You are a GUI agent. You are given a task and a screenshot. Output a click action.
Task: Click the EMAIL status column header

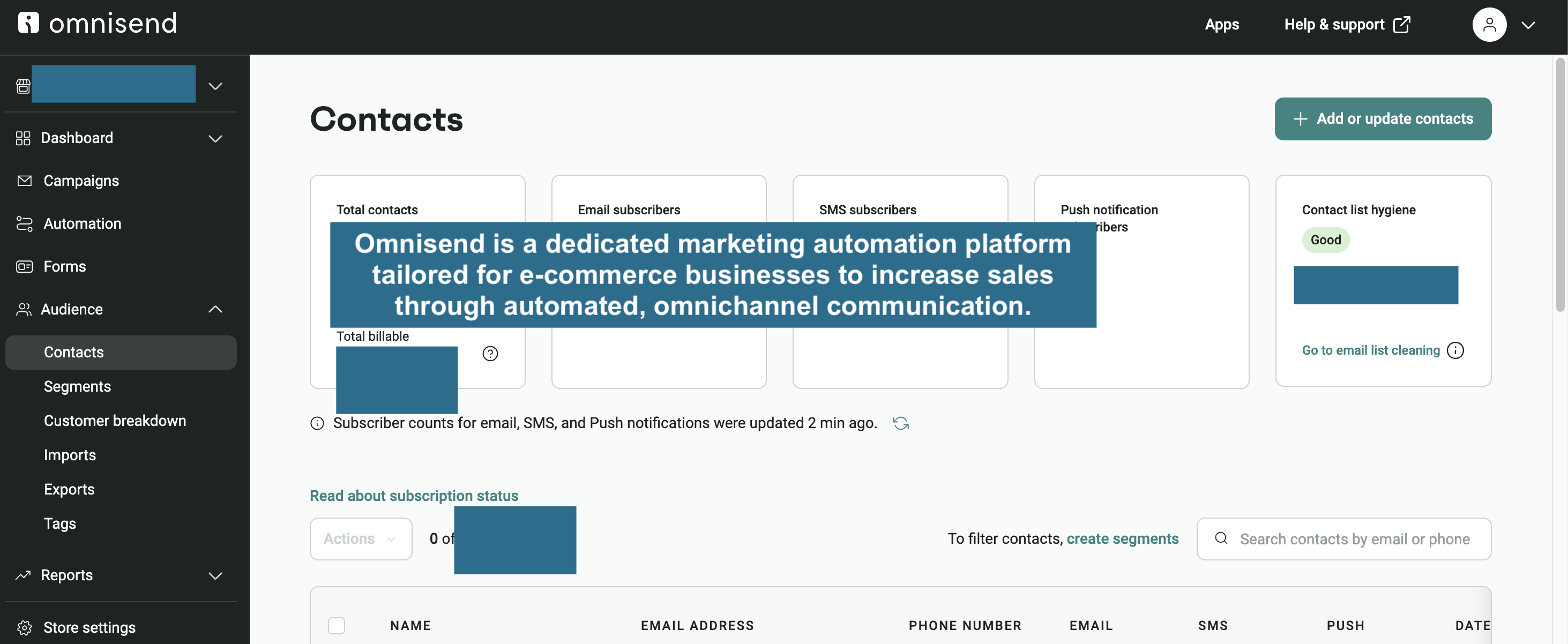click(x=1091, y=626)
